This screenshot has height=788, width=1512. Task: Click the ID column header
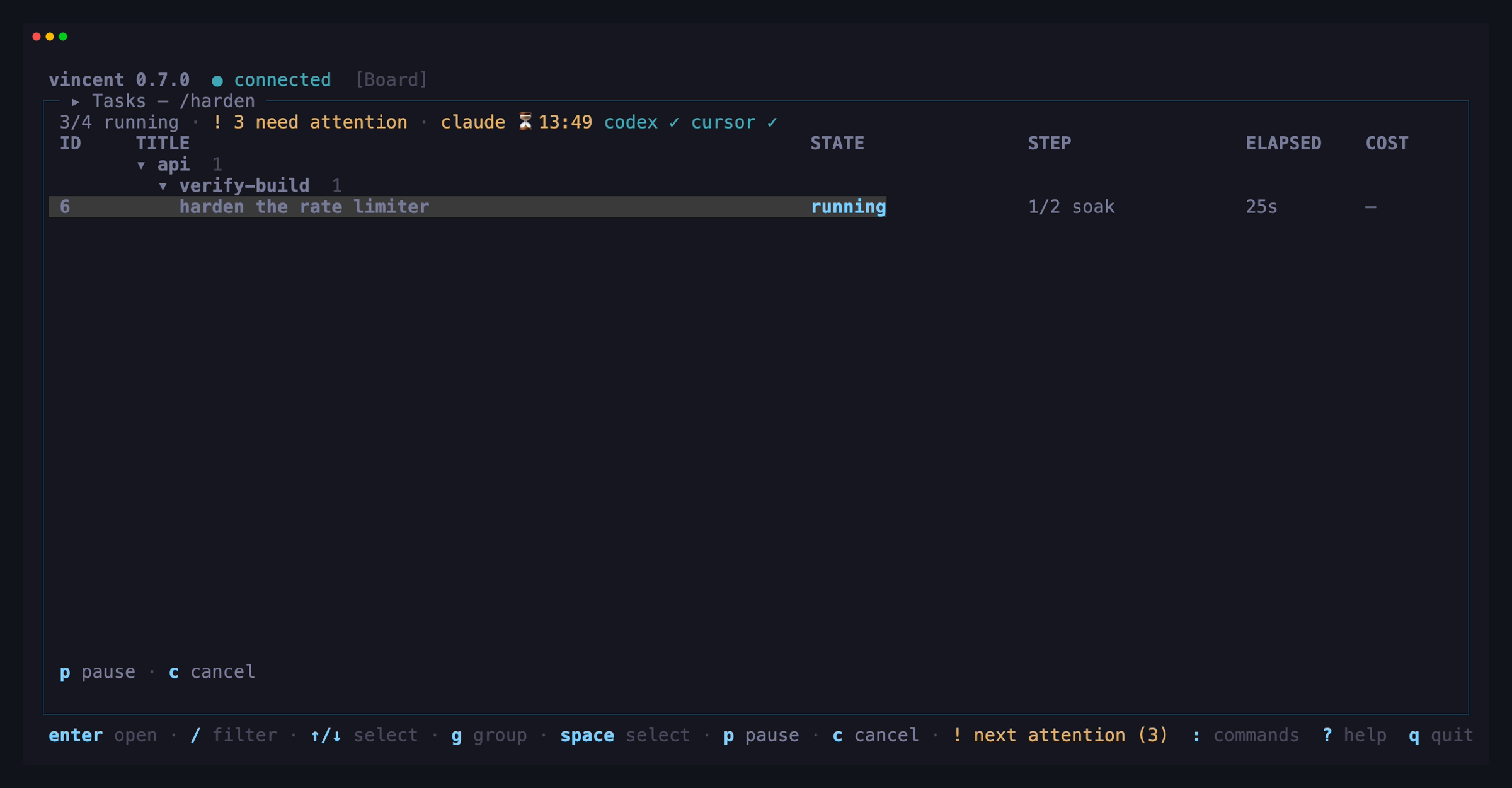(x=71, y=143)
